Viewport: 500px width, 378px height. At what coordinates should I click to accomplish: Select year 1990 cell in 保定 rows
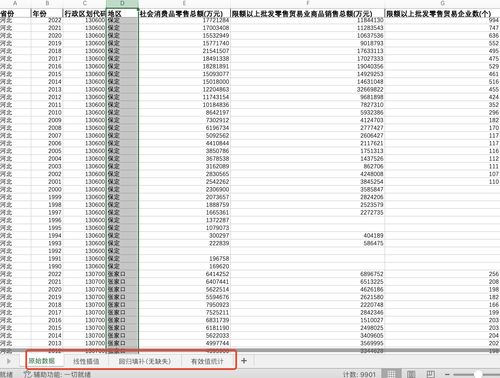[x=47, y=266]
